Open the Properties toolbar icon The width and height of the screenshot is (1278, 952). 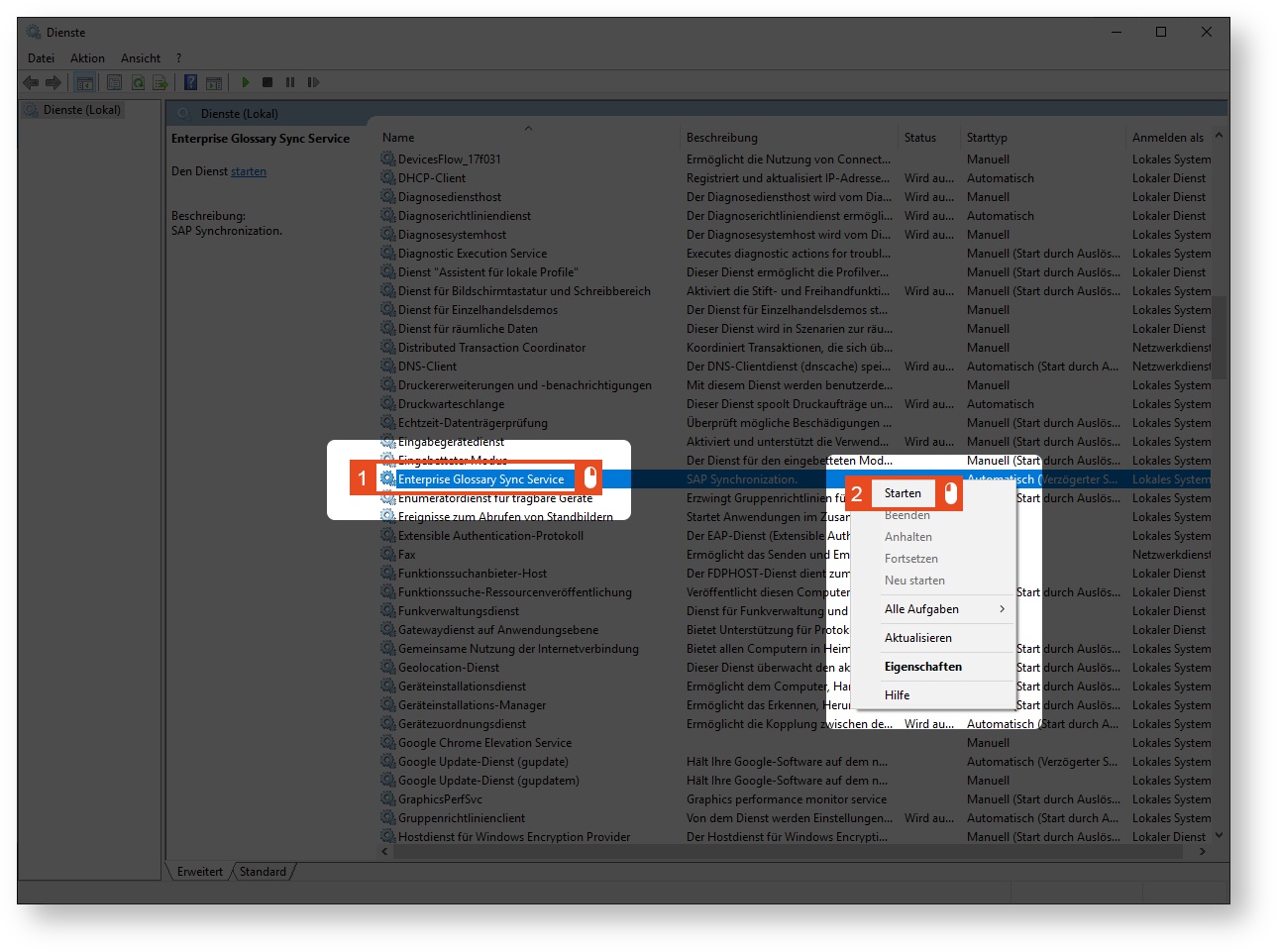tap(114, 82)
